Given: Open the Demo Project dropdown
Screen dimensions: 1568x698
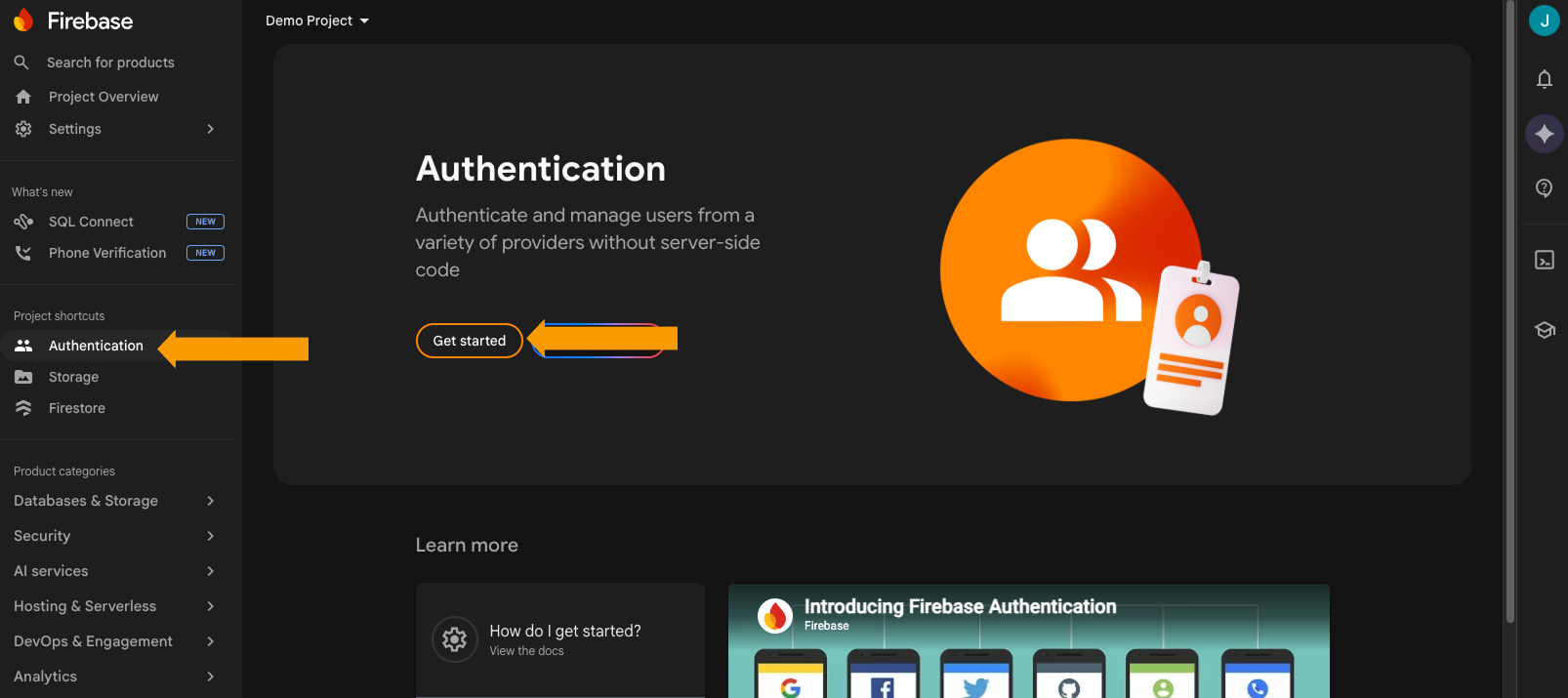Looking at the screenshot, I should 317,21.
